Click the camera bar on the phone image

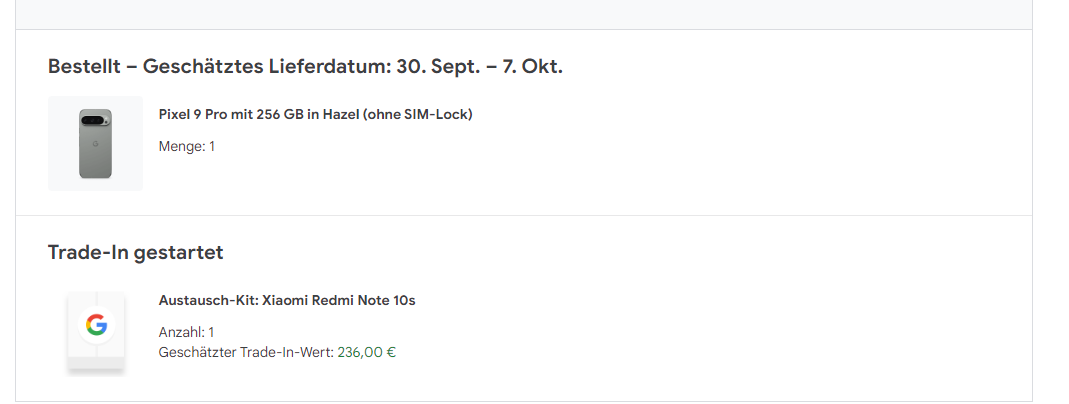pos(95,121)
